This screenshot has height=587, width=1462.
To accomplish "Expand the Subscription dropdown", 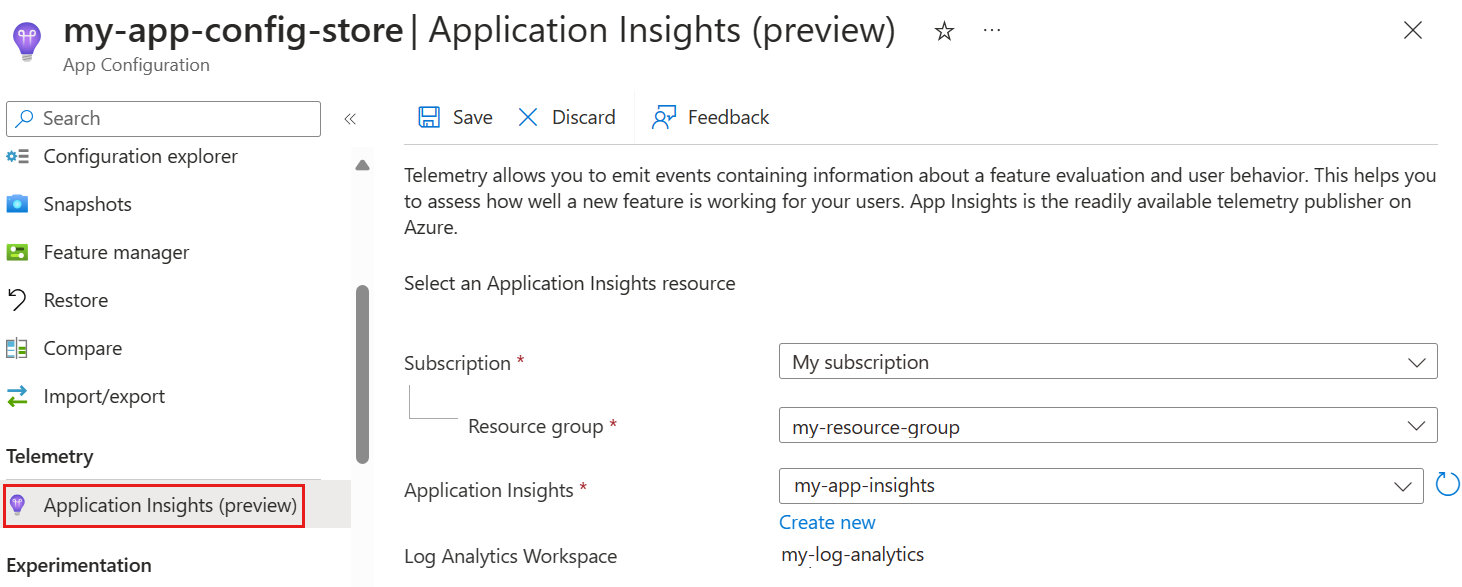I will pos(1107,362).
